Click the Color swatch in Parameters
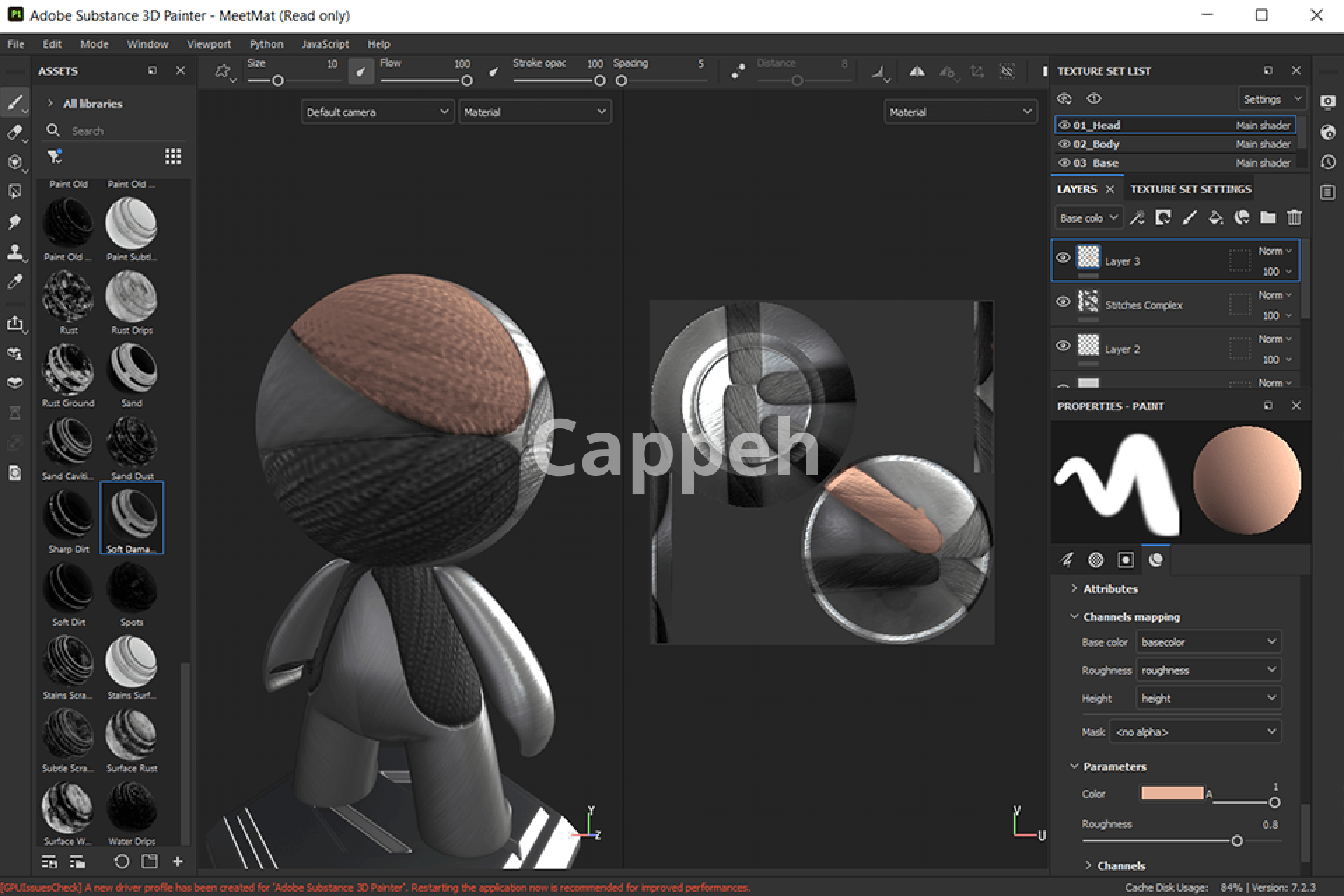This screenshot has height=896, width=1344. (x=1172, y=793)
